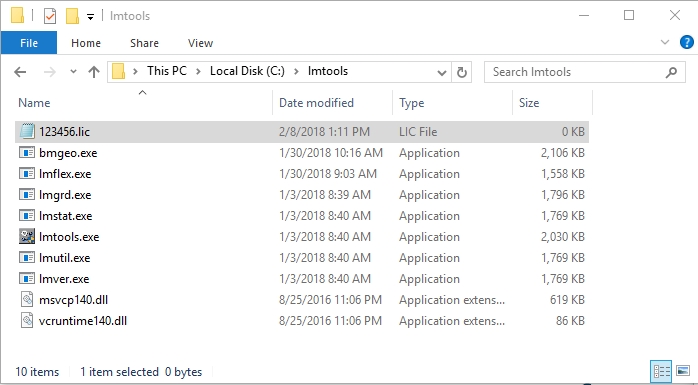Screen dimensions: 698x385
Task: Click inside the Search lmtools box
Action: (578, 72)
